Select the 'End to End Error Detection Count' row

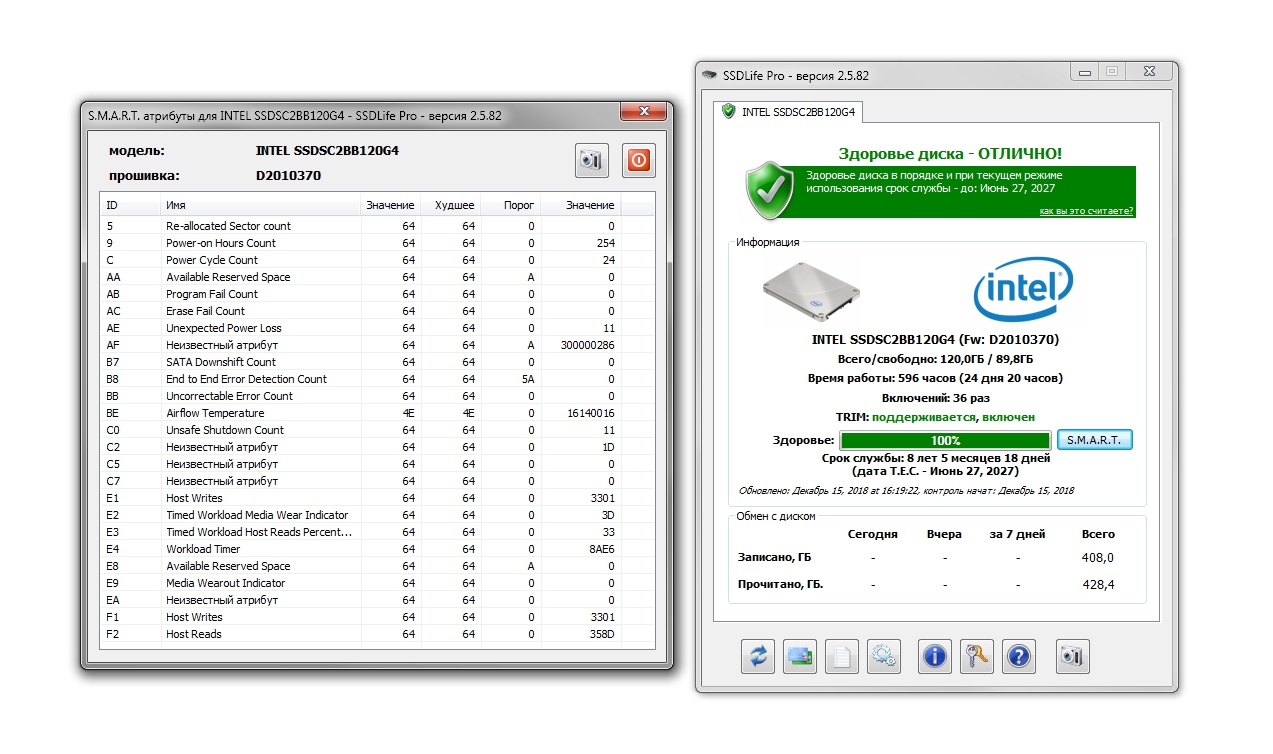coord(378,379)
